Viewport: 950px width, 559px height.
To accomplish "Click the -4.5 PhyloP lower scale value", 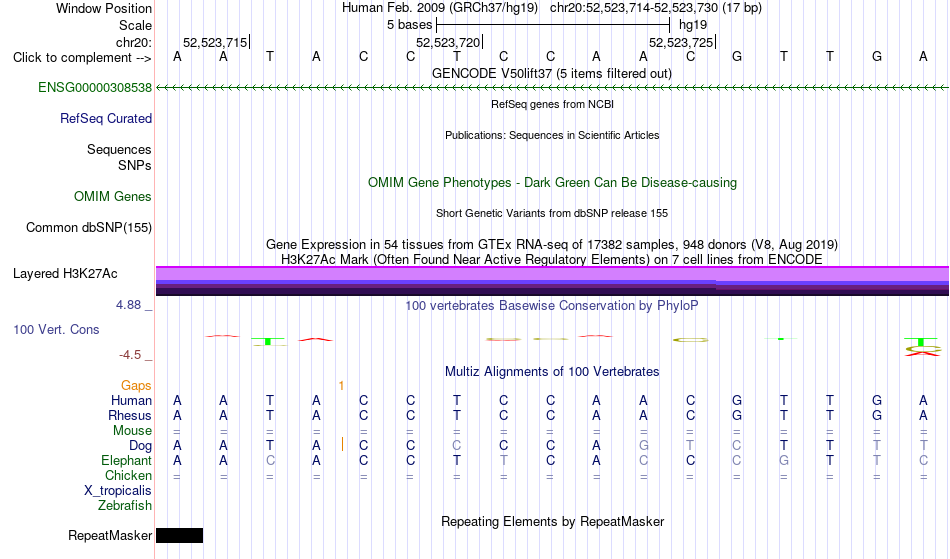I will pos(130,354).
